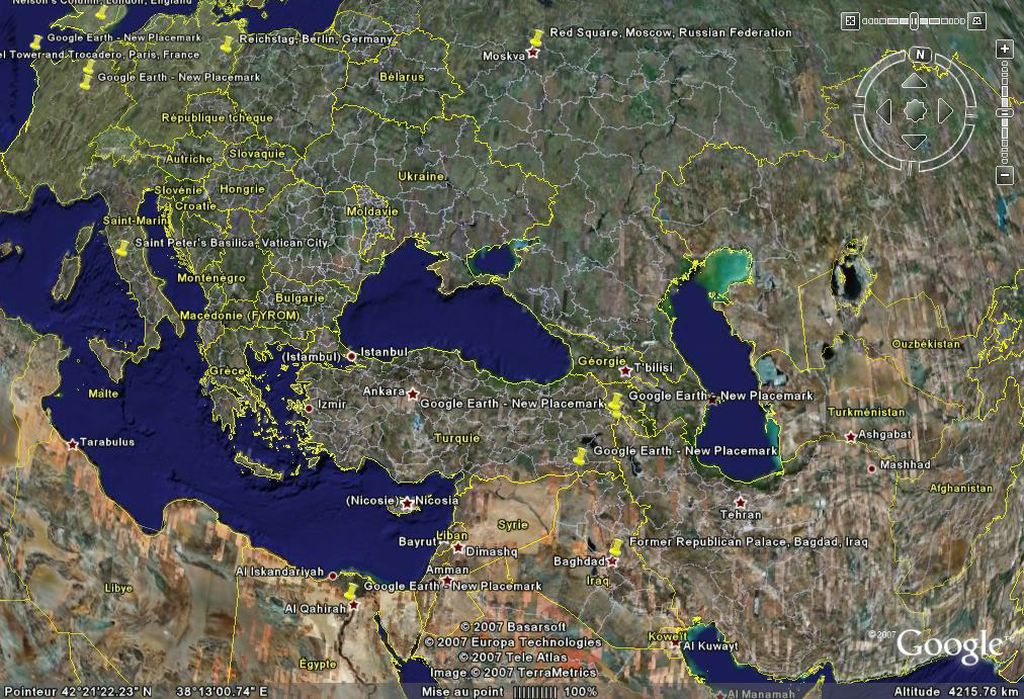Click the Former Republican Palace, Bagdad, Iraq label
1024x699 pixels.
pyautogui.click(x=748, y=542)
